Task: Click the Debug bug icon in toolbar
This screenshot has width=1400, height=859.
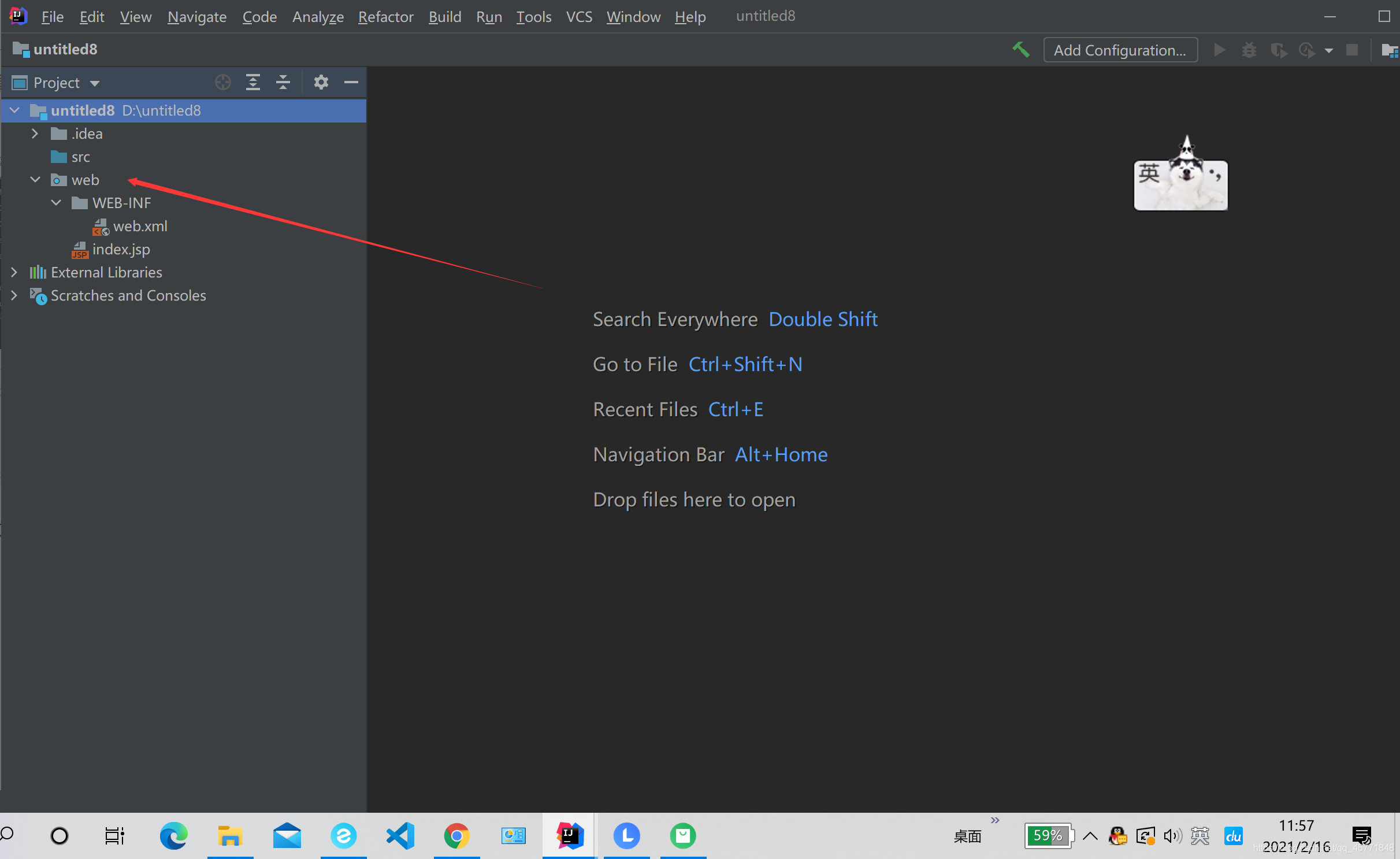Action: point(1249,50)
